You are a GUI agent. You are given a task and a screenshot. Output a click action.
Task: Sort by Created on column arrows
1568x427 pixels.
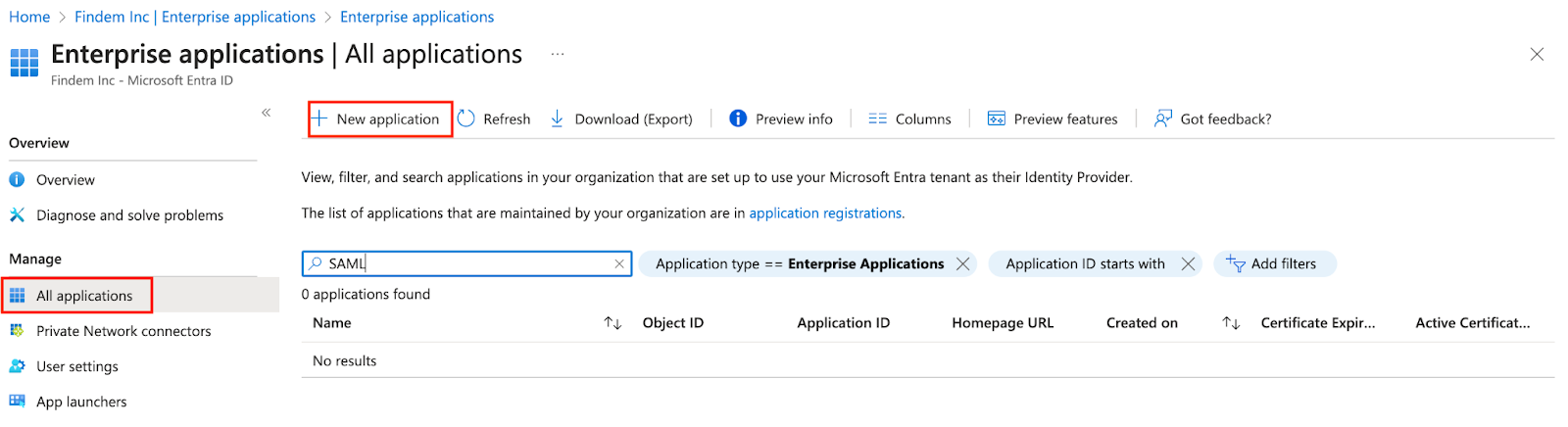pos(1231,323)
